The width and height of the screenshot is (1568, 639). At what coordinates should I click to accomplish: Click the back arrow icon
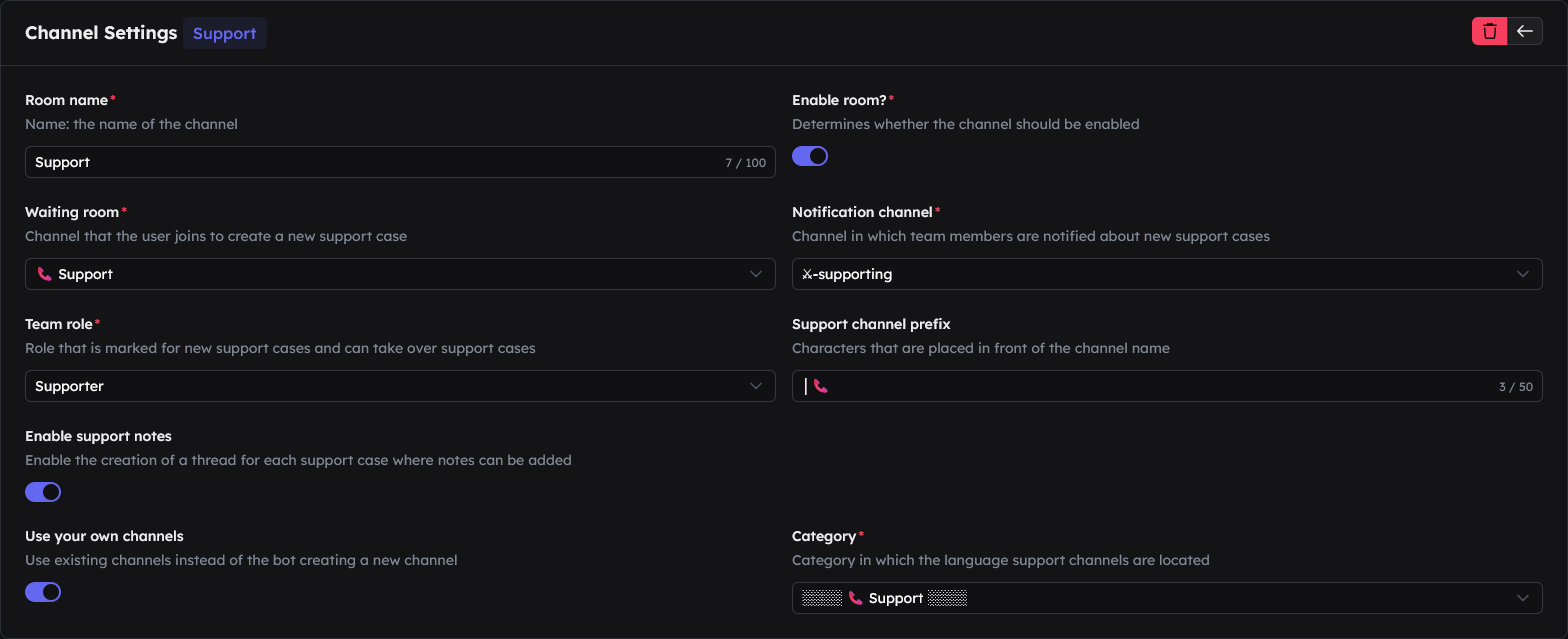click(1525, 31)
